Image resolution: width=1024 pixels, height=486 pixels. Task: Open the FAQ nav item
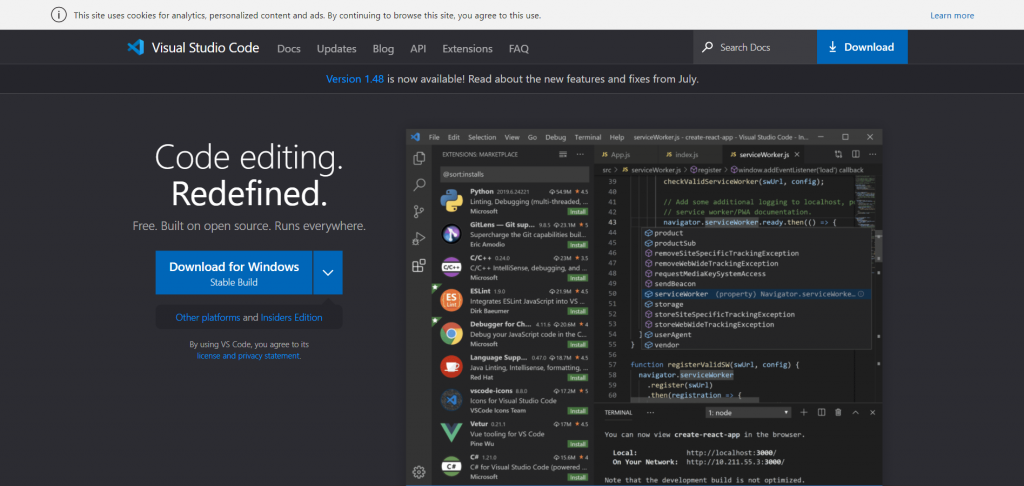pyautogui.click(x=519, y=48)
